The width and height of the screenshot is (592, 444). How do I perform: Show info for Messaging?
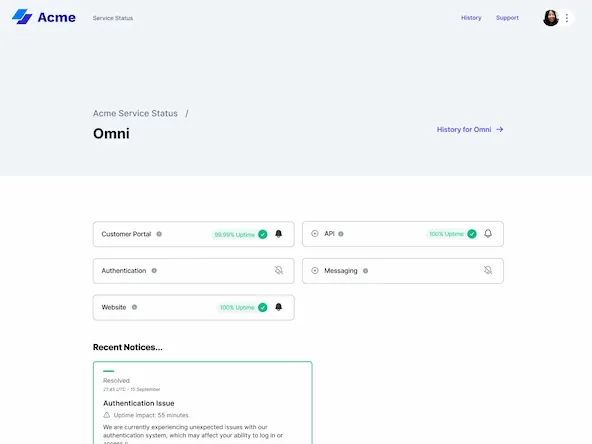(365, 271)
